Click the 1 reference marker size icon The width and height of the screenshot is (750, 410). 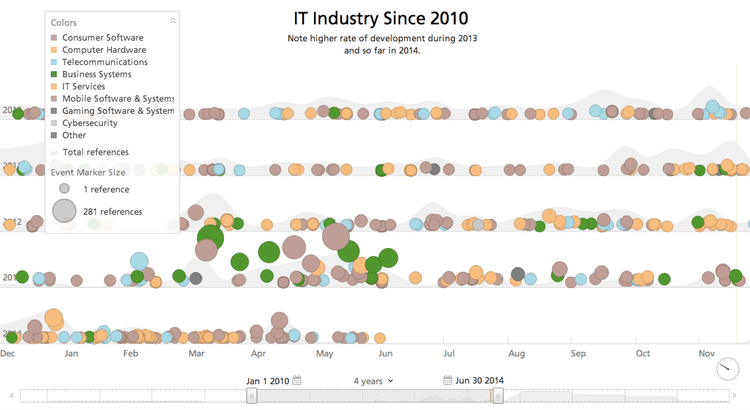(x=64, y=188)
